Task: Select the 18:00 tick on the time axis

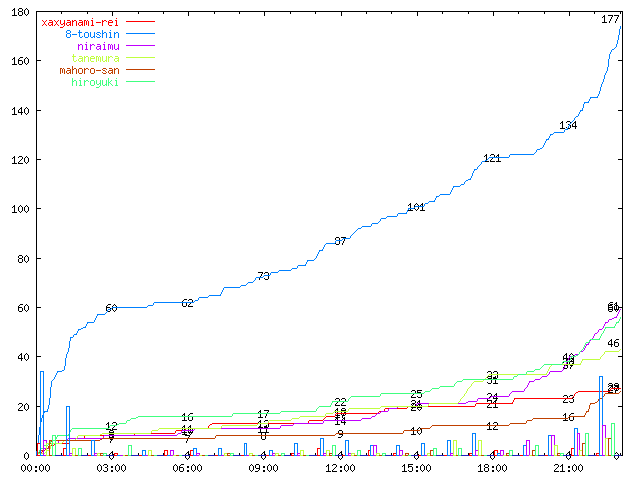Action: pyautogui.click(x=492, y=468)
